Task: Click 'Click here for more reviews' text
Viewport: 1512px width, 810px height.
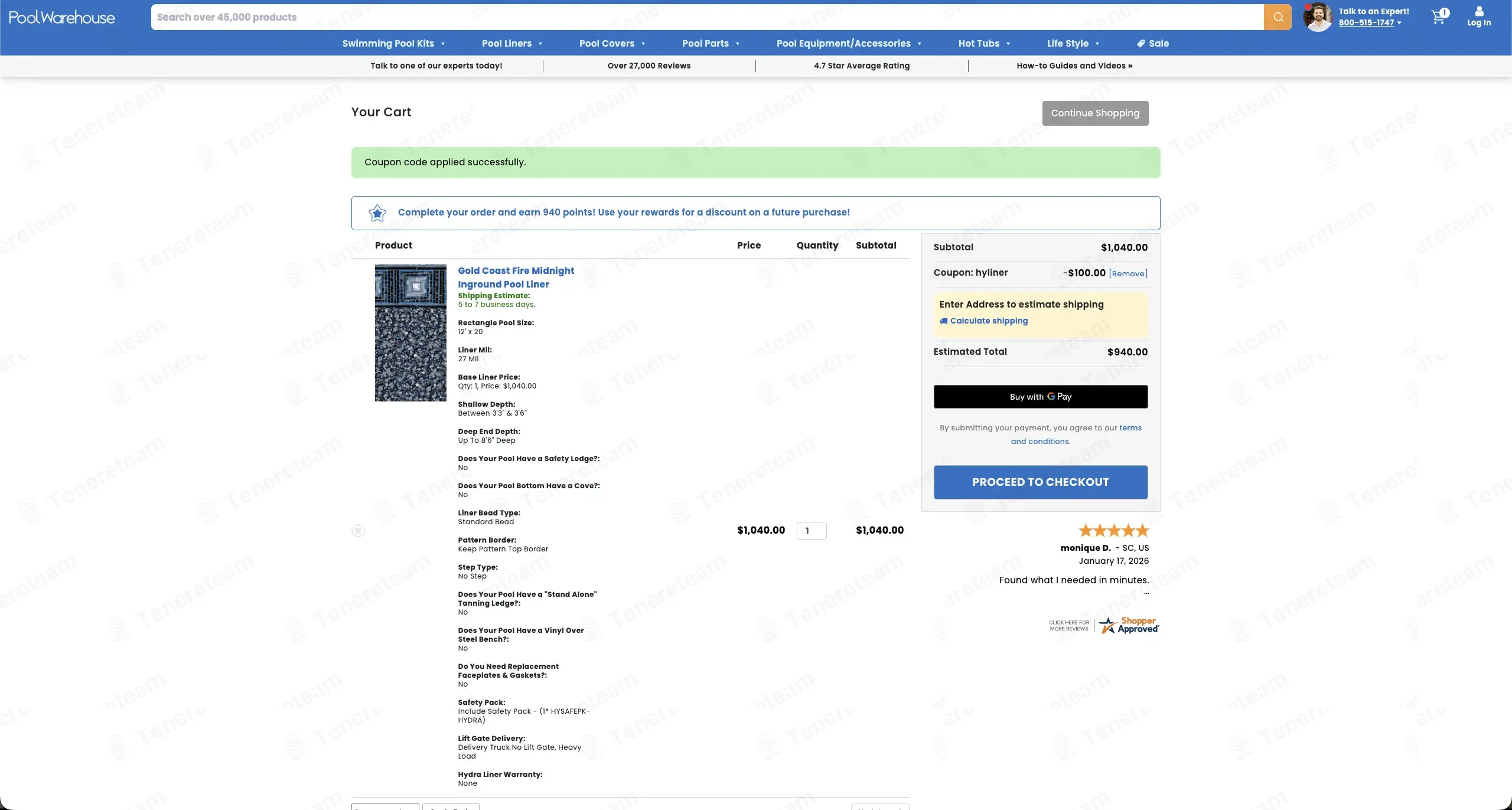Action: [1068, 625]
